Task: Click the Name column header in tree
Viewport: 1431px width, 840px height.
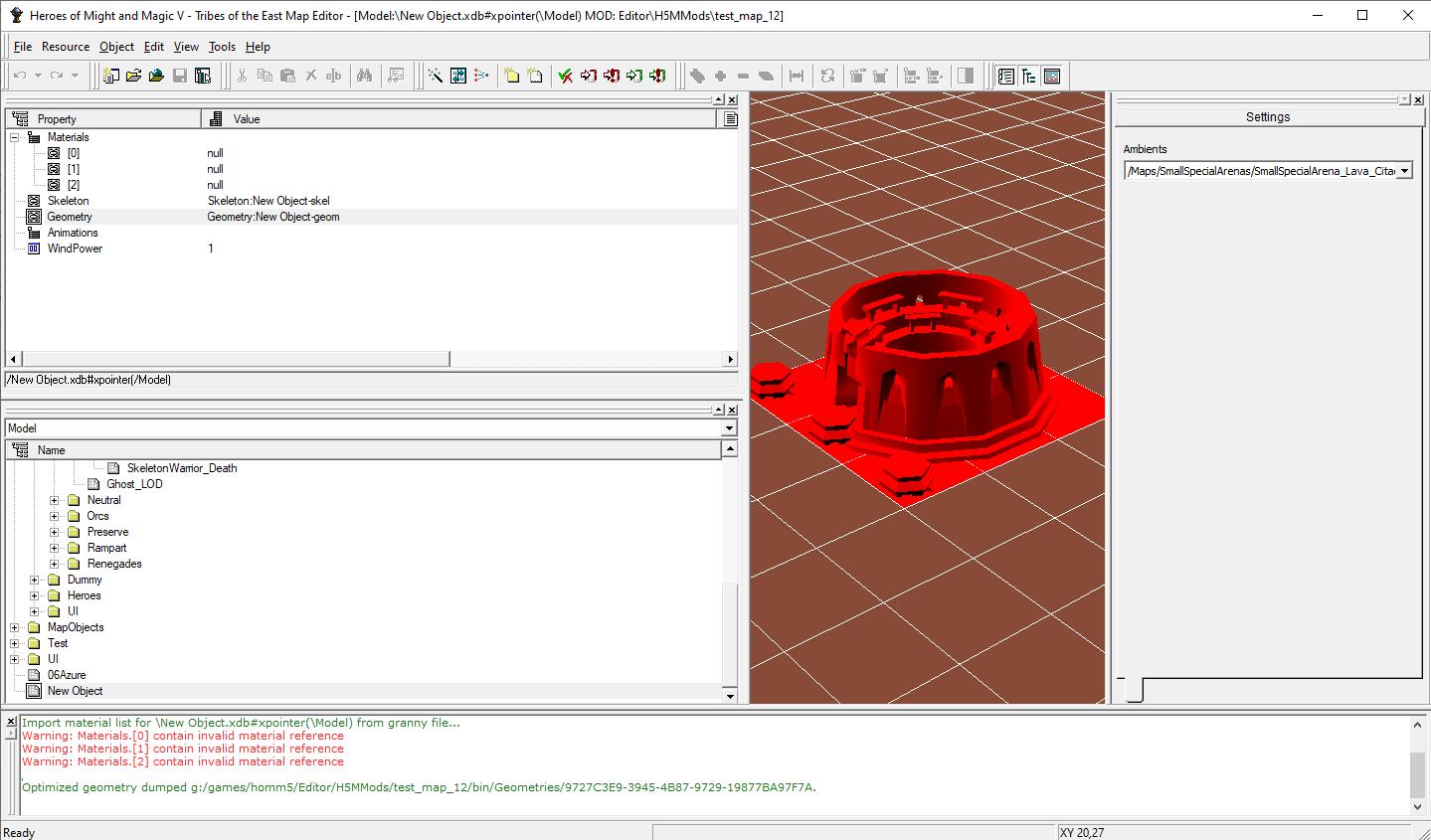Action: (364, 450)
